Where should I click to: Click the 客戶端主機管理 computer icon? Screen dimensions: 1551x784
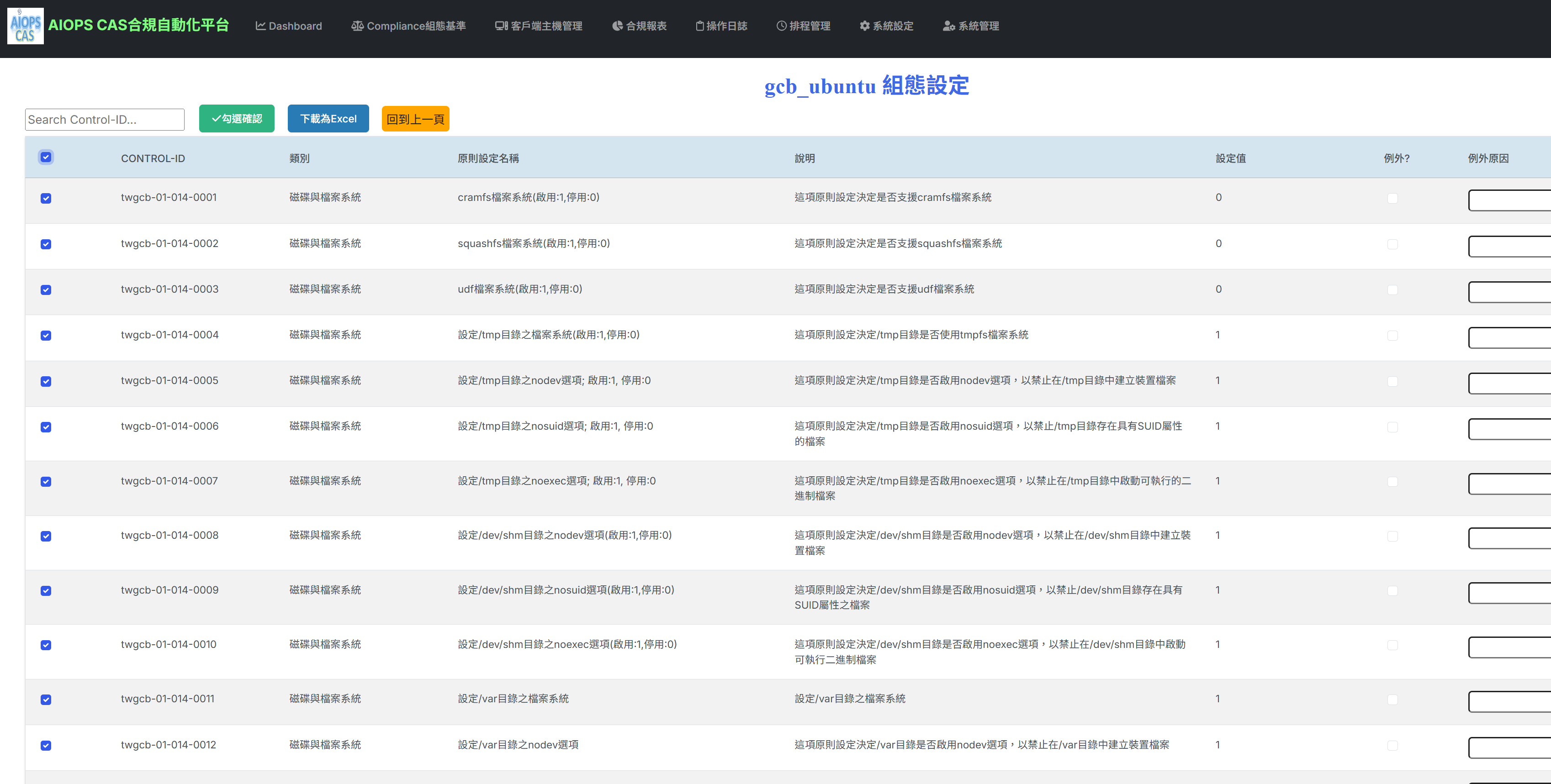tap(501, 26)
